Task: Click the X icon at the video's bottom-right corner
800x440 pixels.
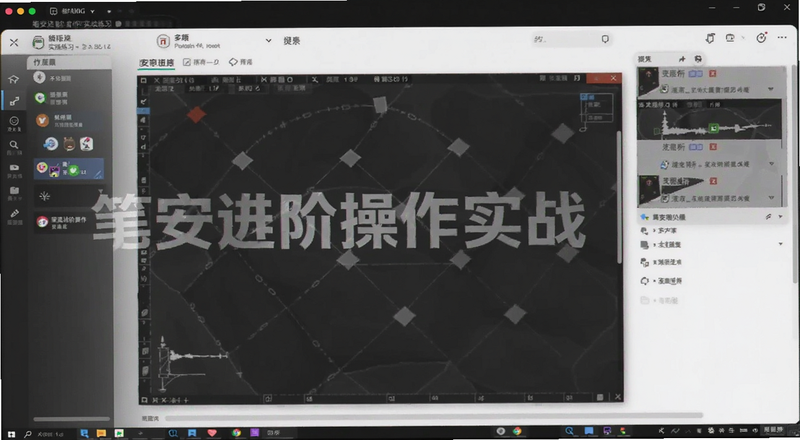Action: point(618,397)
